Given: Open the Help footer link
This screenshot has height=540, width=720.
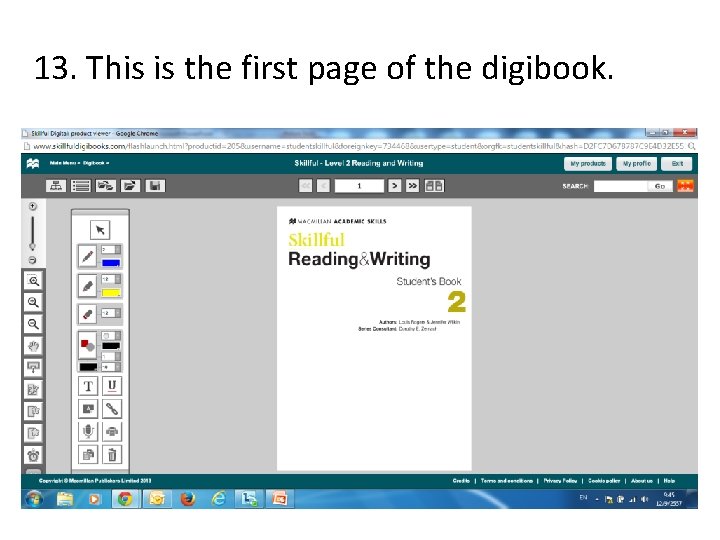Looking at the screenshot, I should click(669, 481).
